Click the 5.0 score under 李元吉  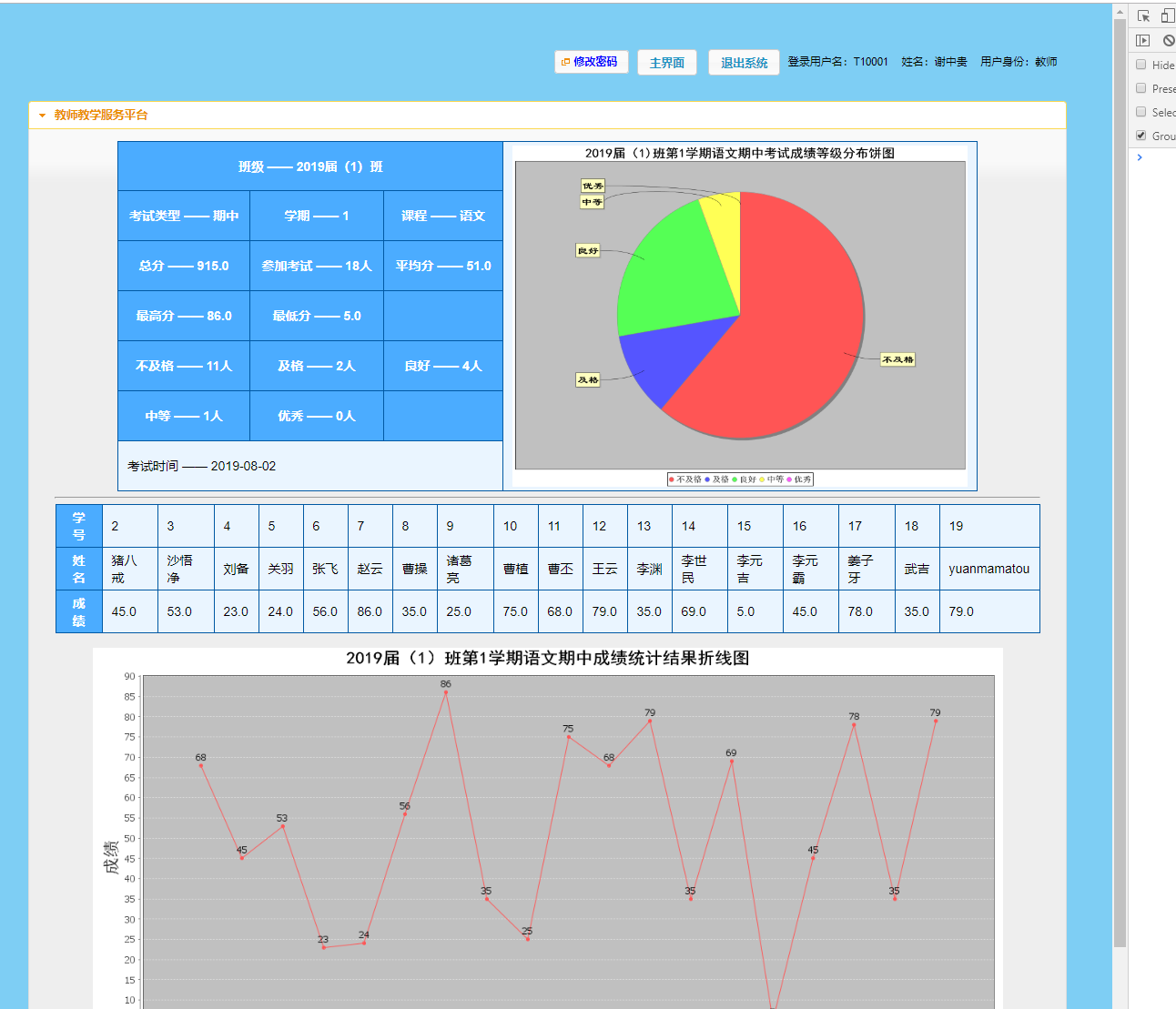pyautogui.click(x=745, y=611)
